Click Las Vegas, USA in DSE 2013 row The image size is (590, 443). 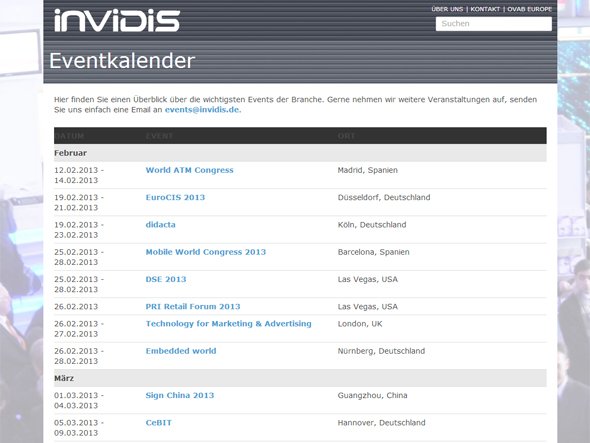[368, 279]
